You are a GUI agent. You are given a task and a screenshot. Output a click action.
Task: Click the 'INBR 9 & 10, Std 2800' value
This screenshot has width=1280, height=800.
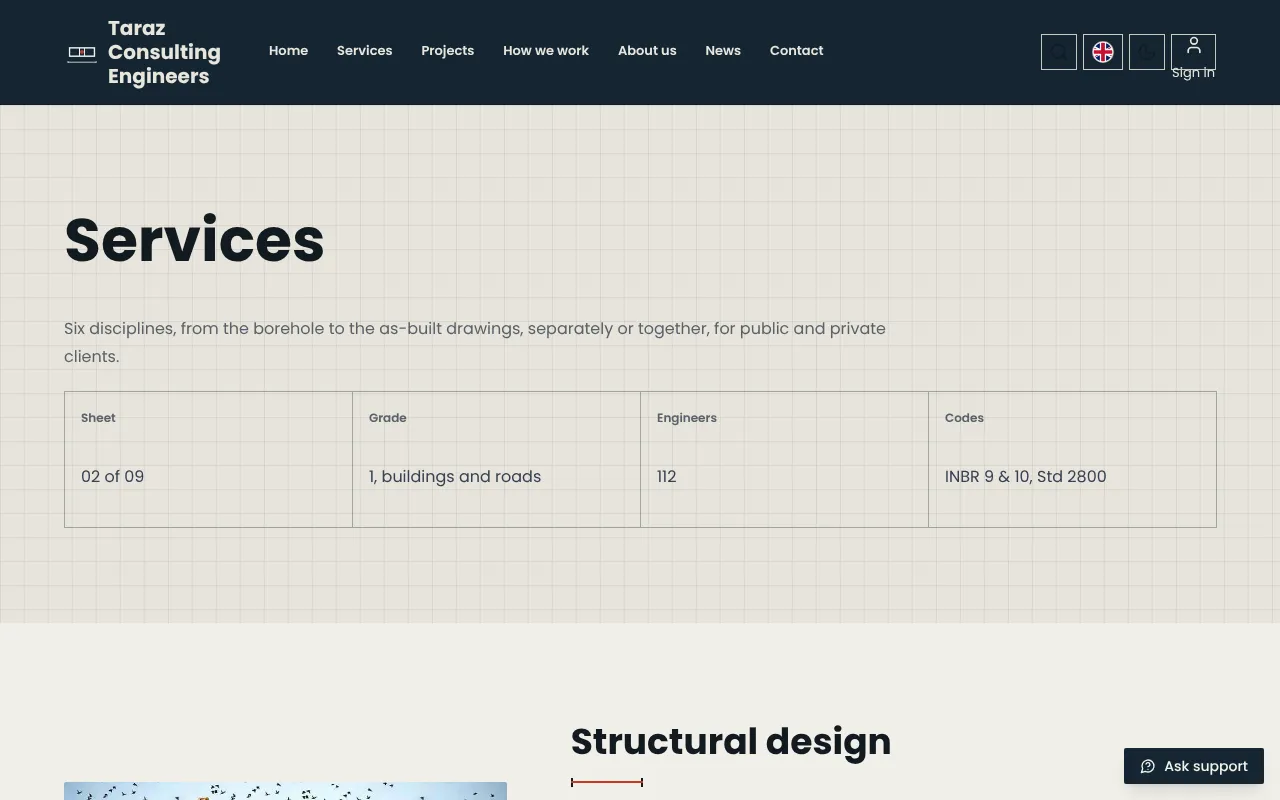point(1025,476)
